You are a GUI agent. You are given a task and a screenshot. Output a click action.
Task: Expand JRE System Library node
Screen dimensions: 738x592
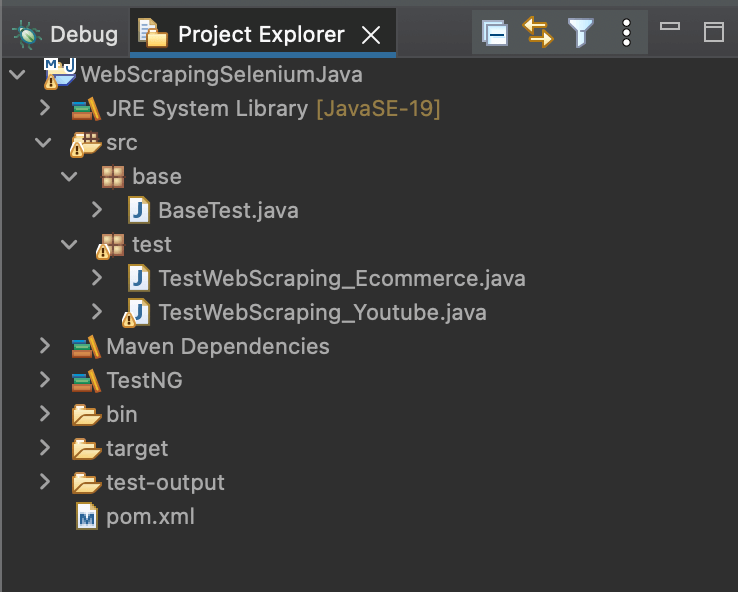(45, 108)
